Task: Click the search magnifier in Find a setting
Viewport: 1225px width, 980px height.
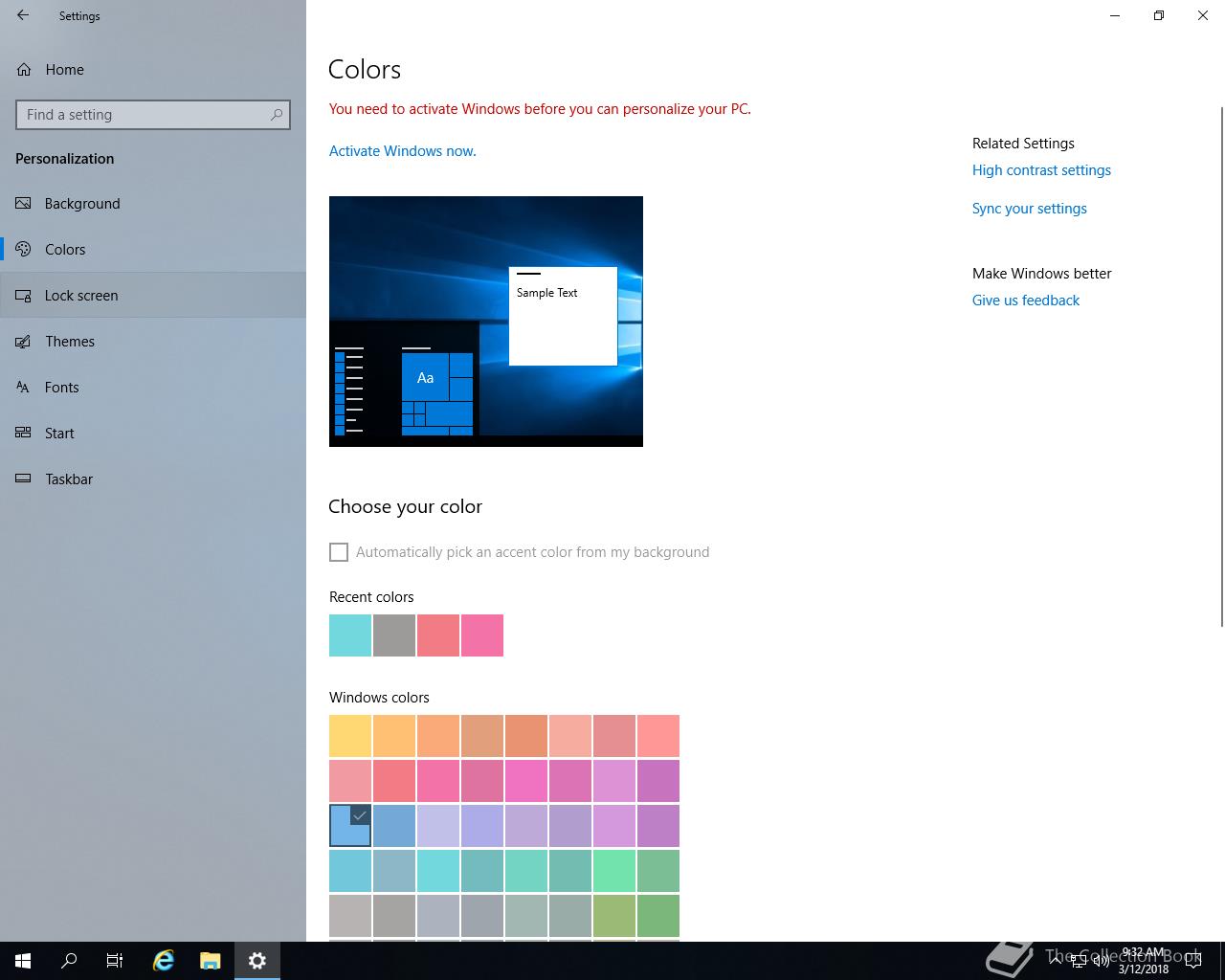Action: click(x=277, y=115)
